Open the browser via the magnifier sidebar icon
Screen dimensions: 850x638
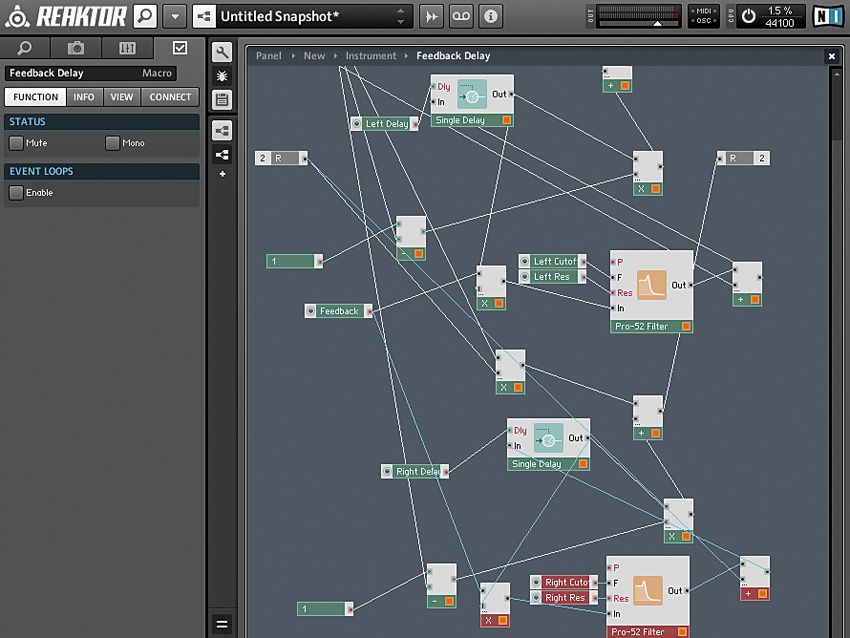coord(24,47)
